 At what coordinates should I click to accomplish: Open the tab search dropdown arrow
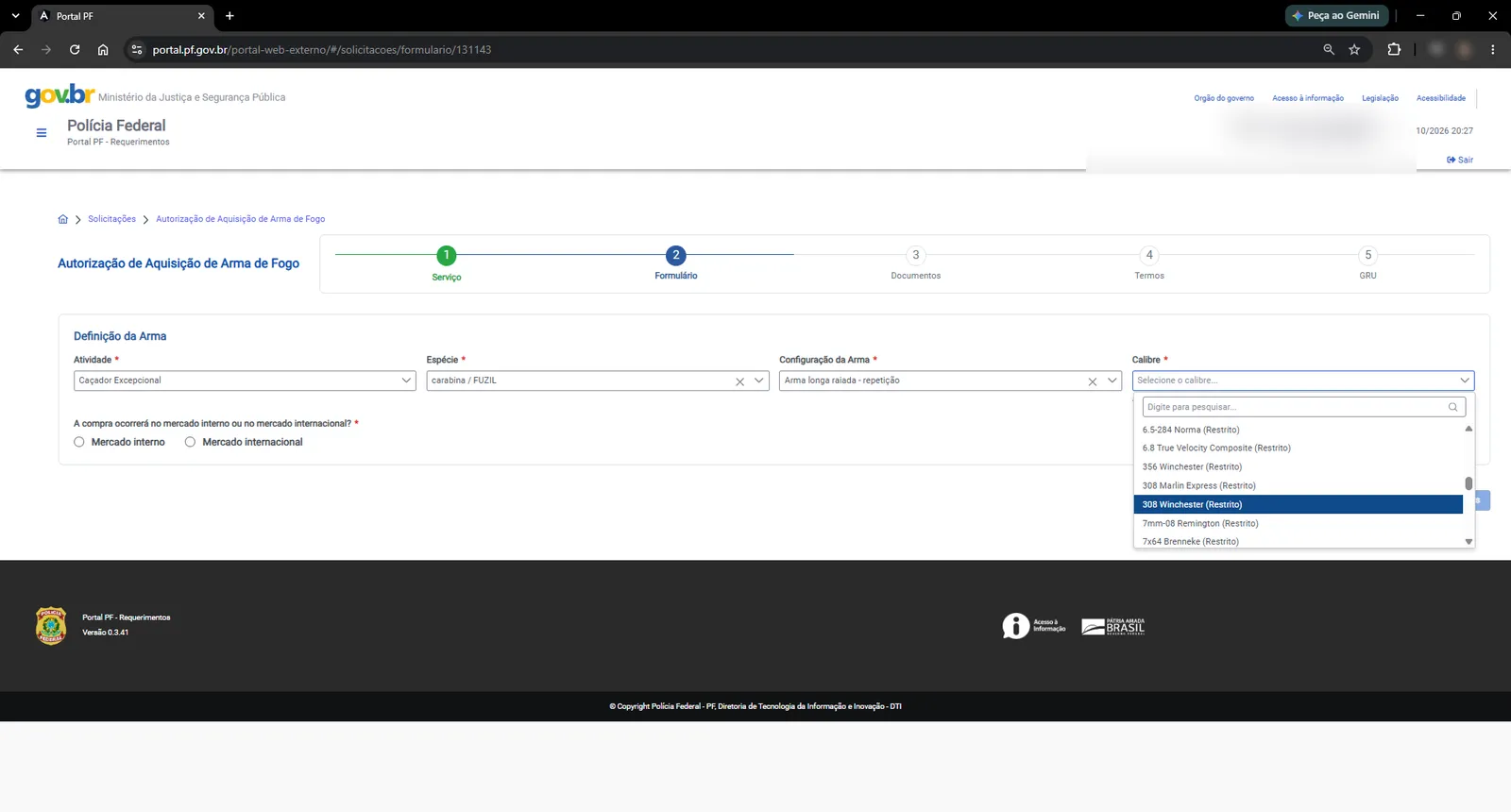click(15, 16)
